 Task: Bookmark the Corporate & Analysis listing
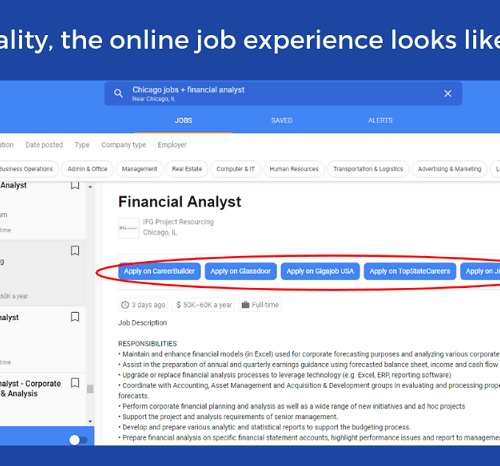pyautogui.click(x=75, y=382)
